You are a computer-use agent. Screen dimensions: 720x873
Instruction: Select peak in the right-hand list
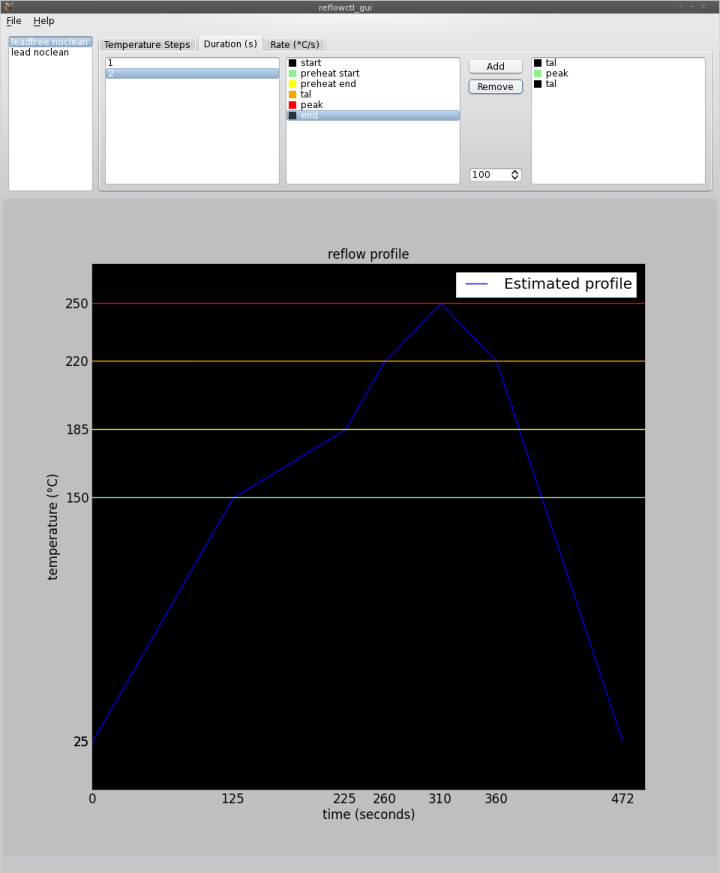[556, 74]
